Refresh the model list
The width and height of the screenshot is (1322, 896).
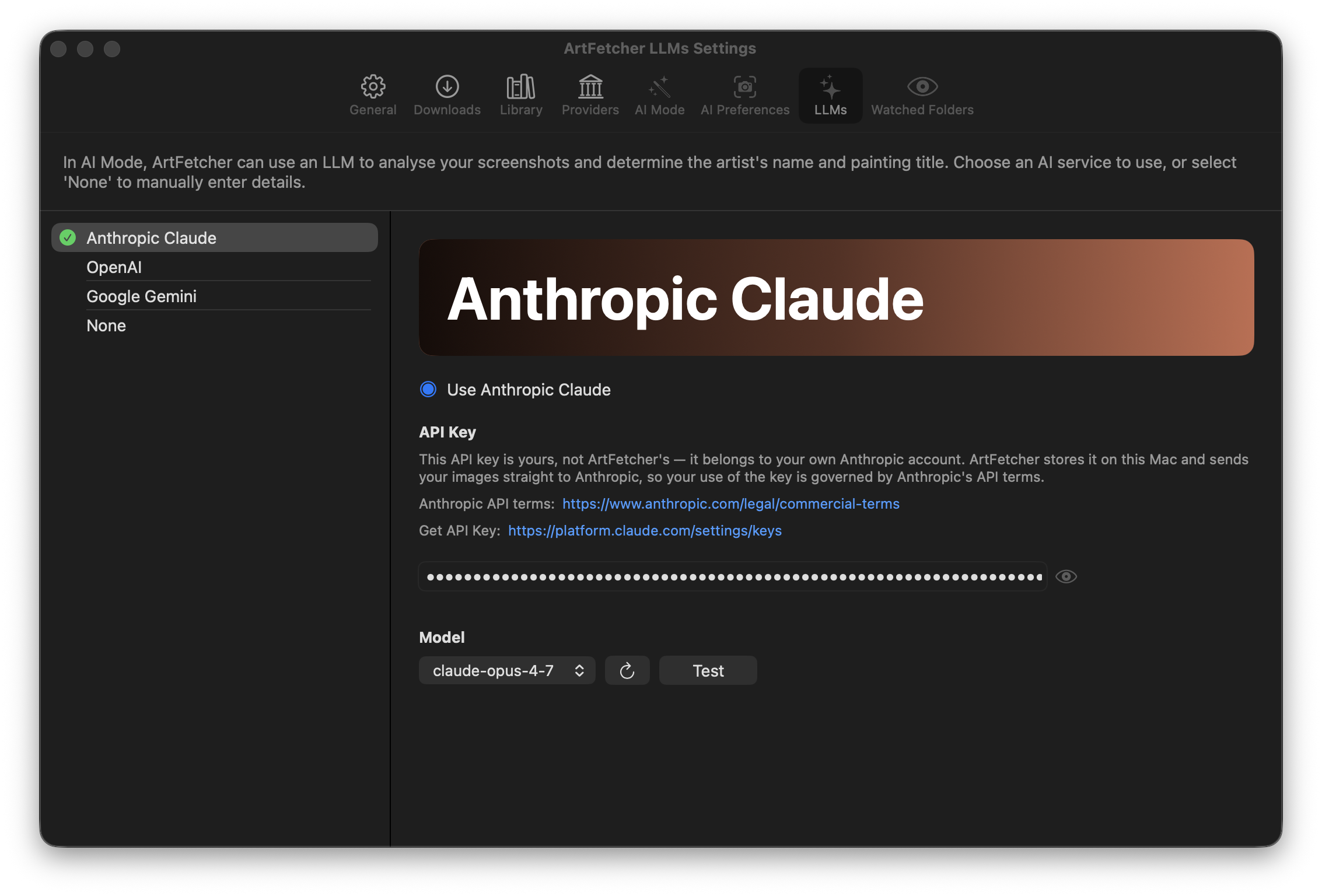tap(627, 670)
